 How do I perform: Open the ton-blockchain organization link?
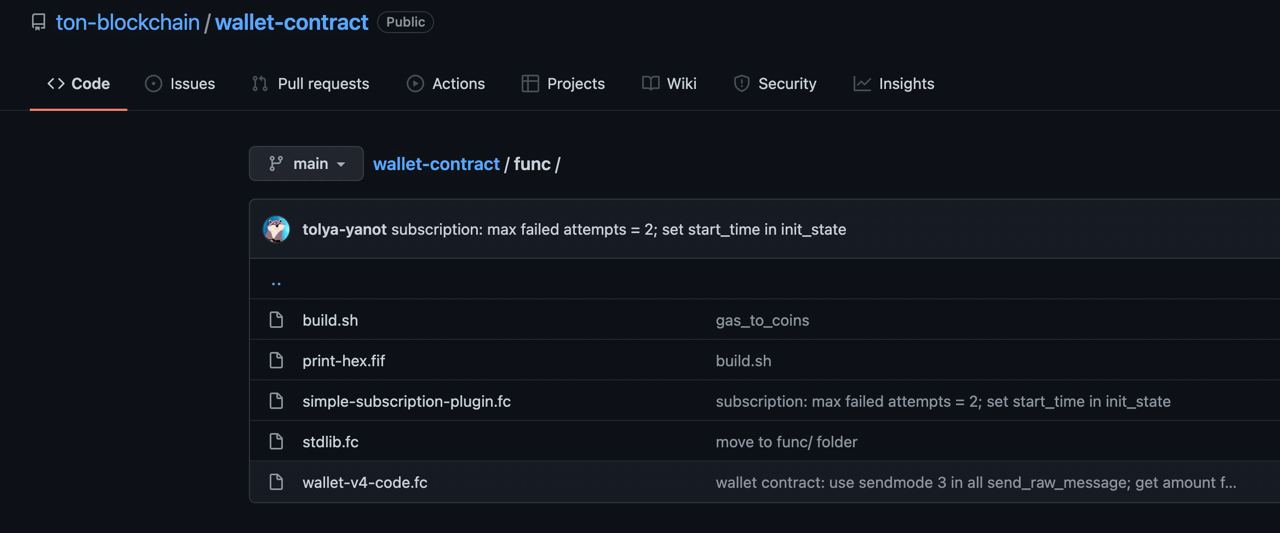(x=128, y=22)
